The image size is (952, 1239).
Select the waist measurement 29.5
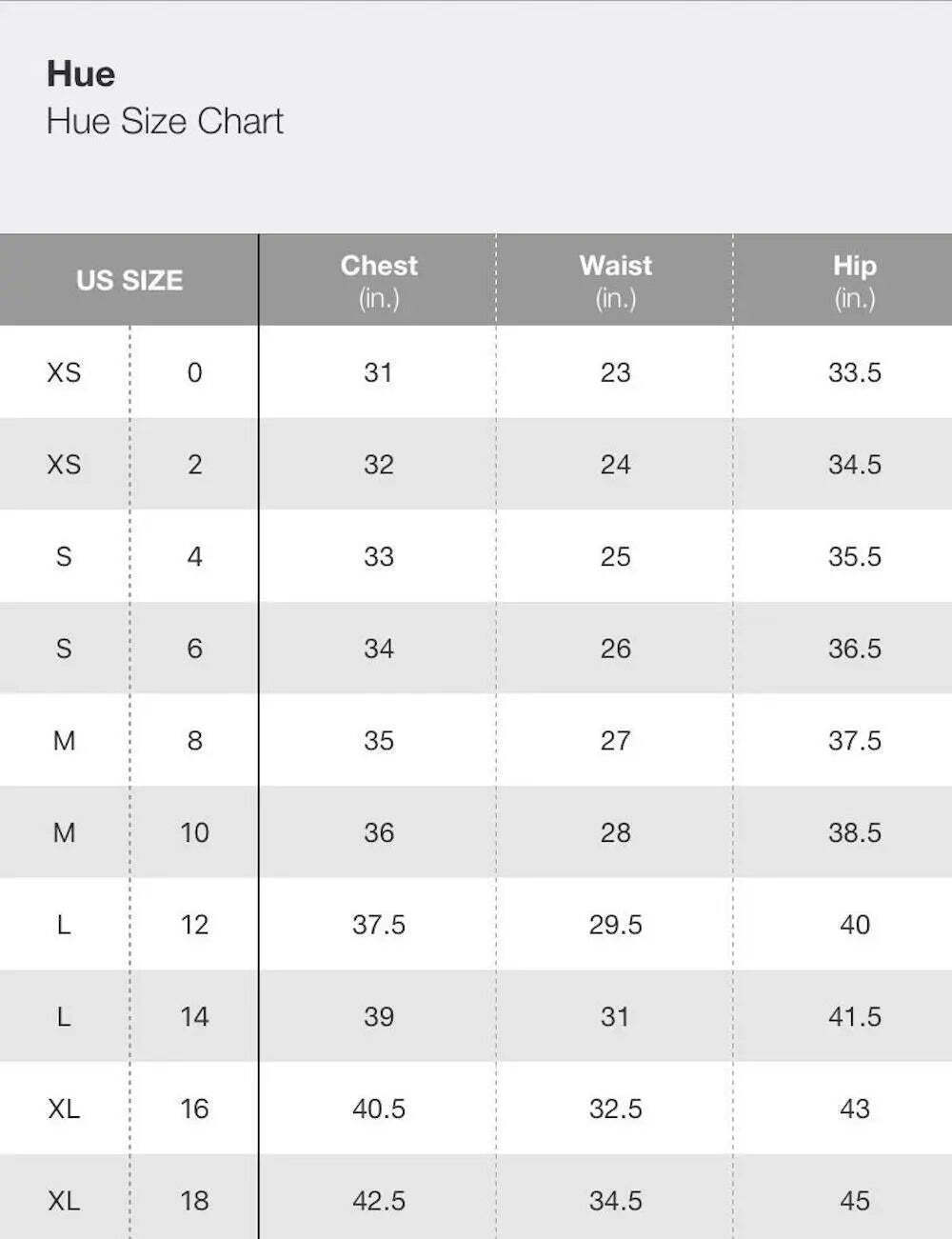[x=615, y=925]
